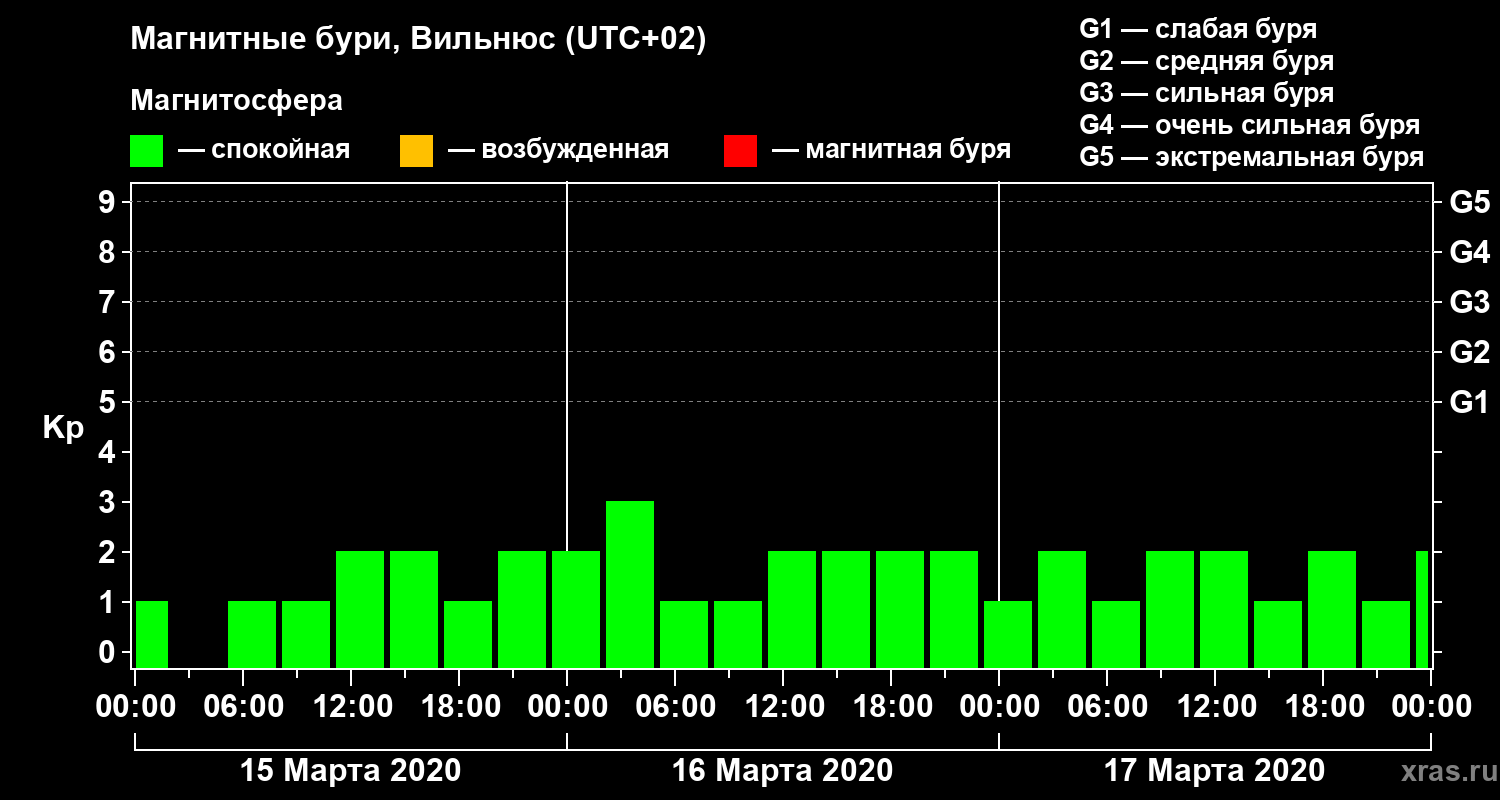
Task: Click the '15 Марта 2020' date label
Action: click(351, 771)
